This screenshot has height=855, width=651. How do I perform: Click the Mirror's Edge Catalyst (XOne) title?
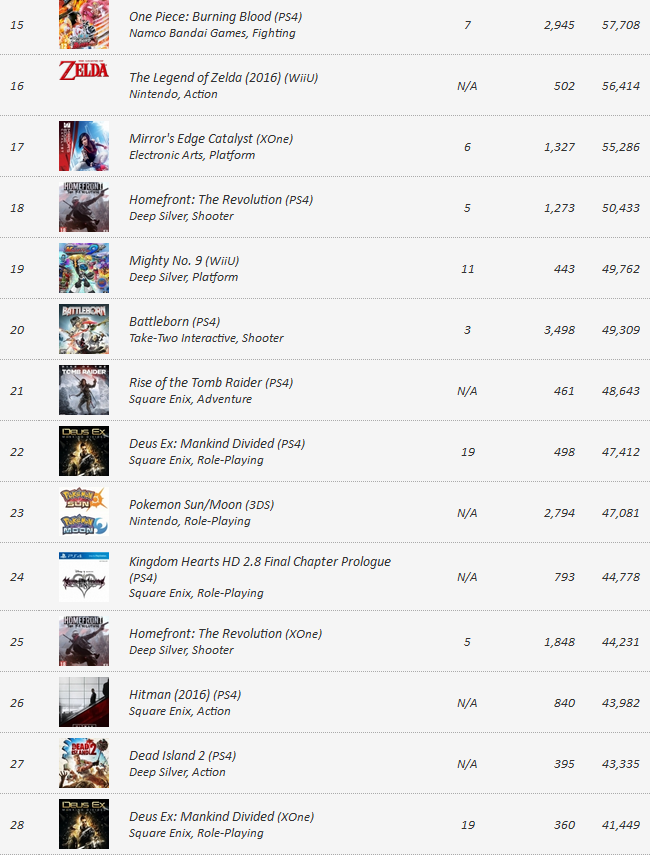[x=211, y=139]
